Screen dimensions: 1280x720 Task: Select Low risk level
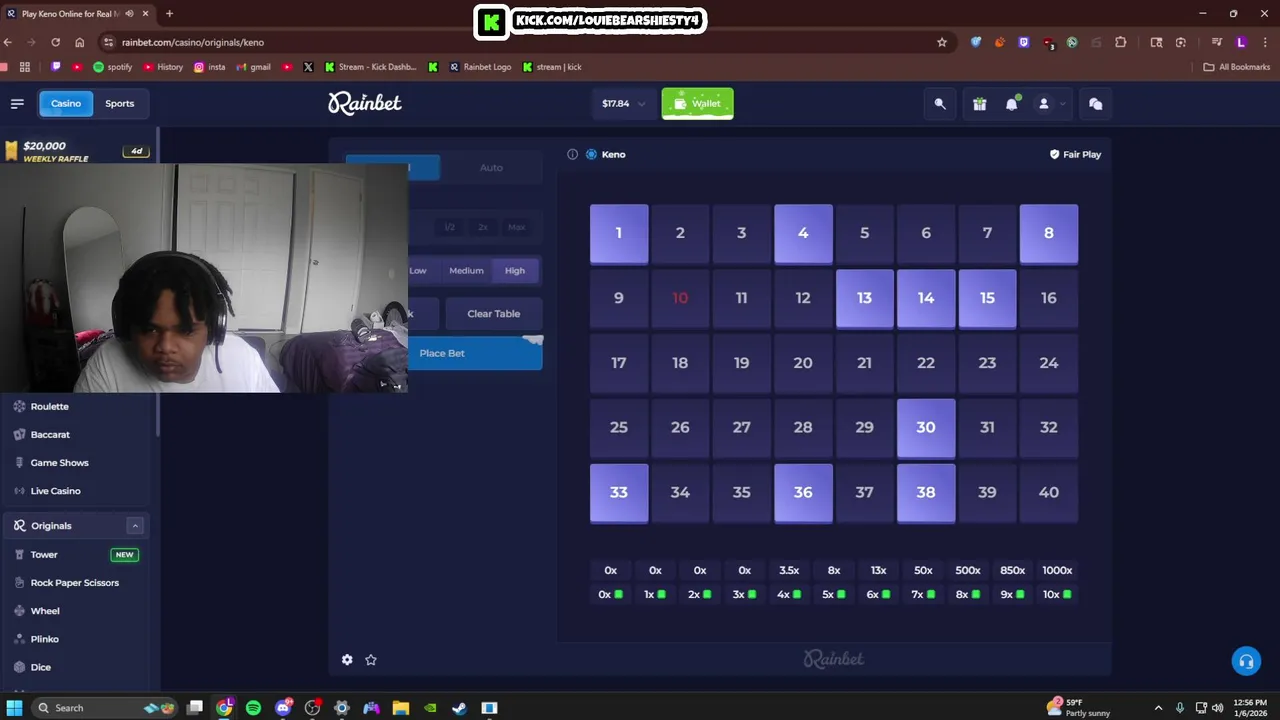click(418, 271)
